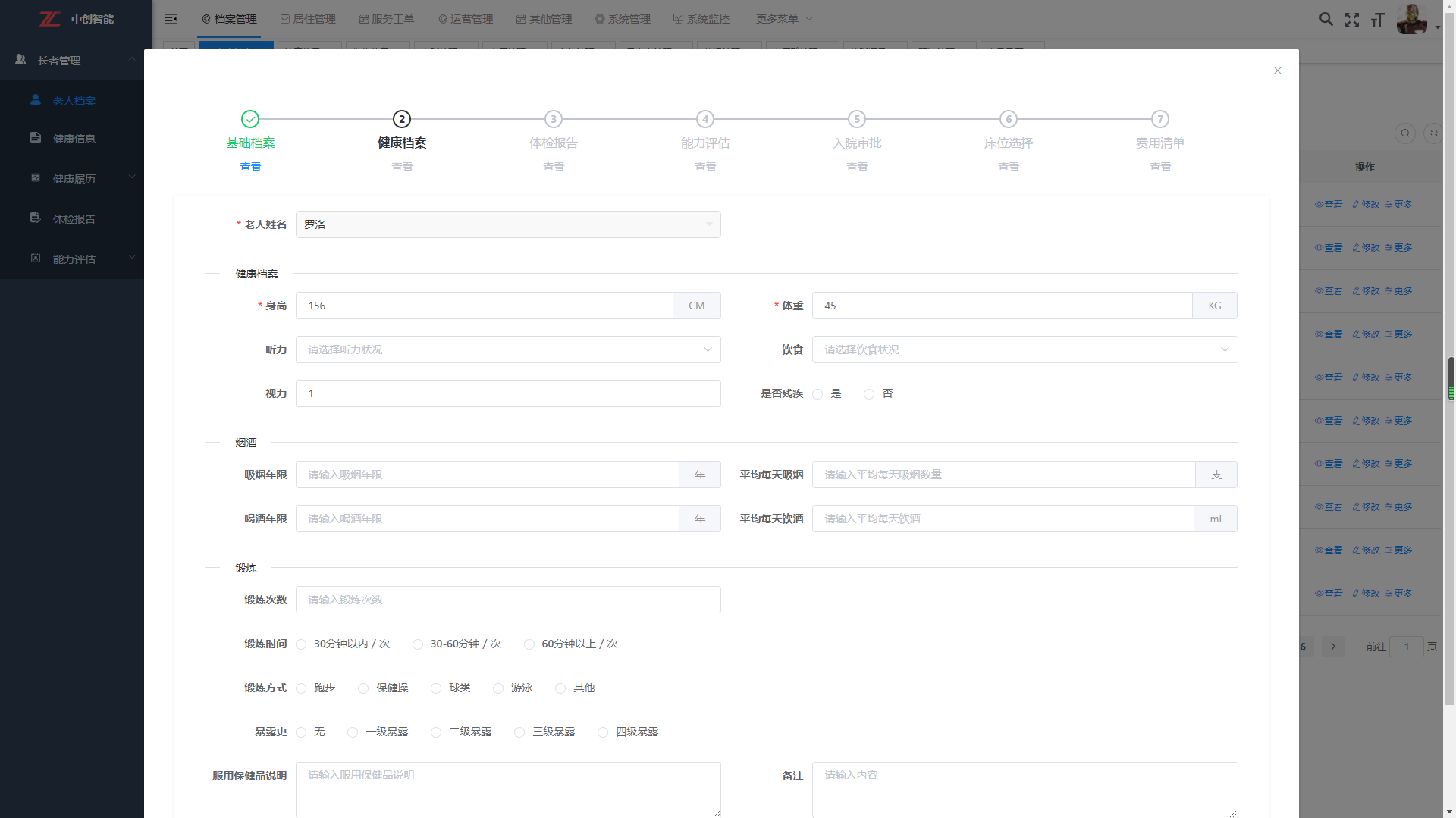Click the 吸烟年限 input field
Viewport: 1456px width, 818px height.
click(x=487, y=475)
